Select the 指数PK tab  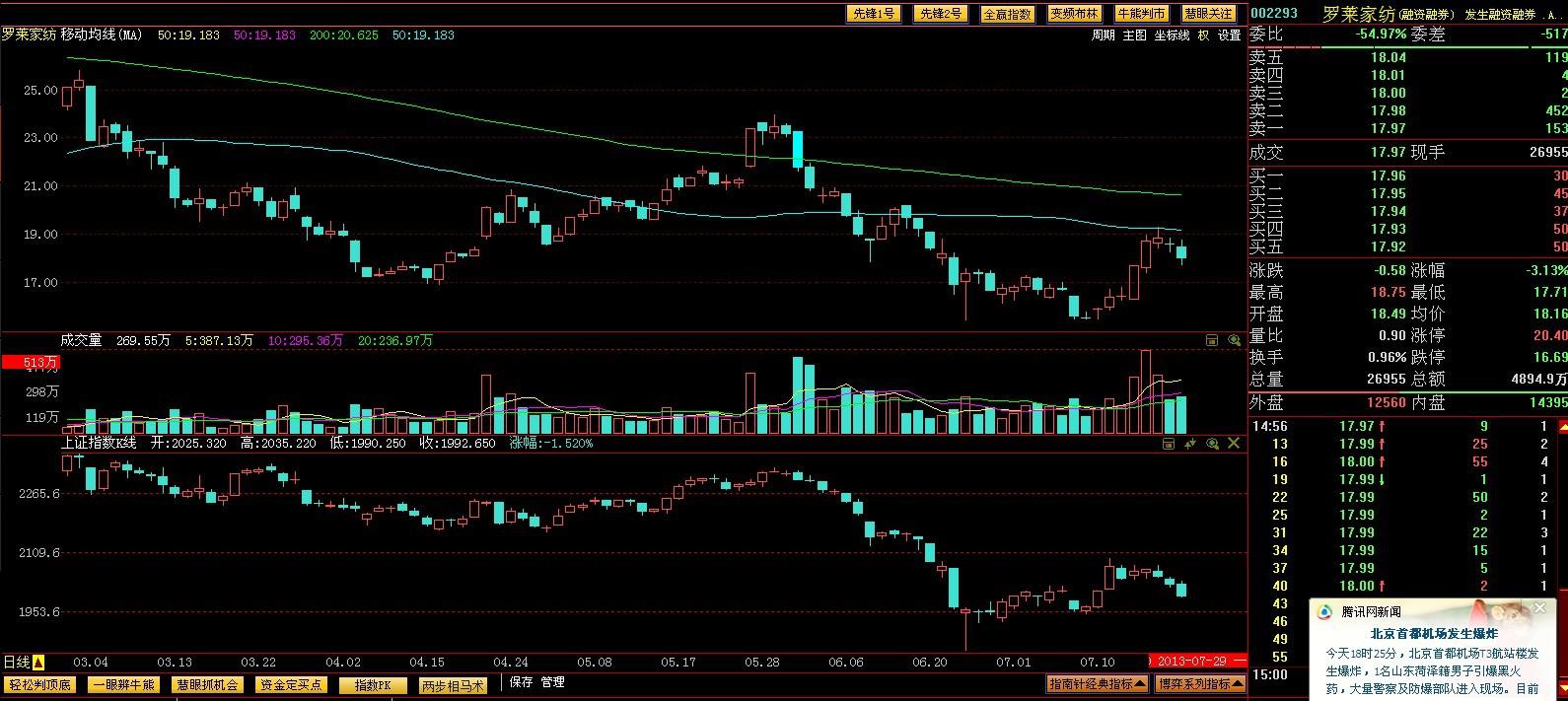click(374, 685)
